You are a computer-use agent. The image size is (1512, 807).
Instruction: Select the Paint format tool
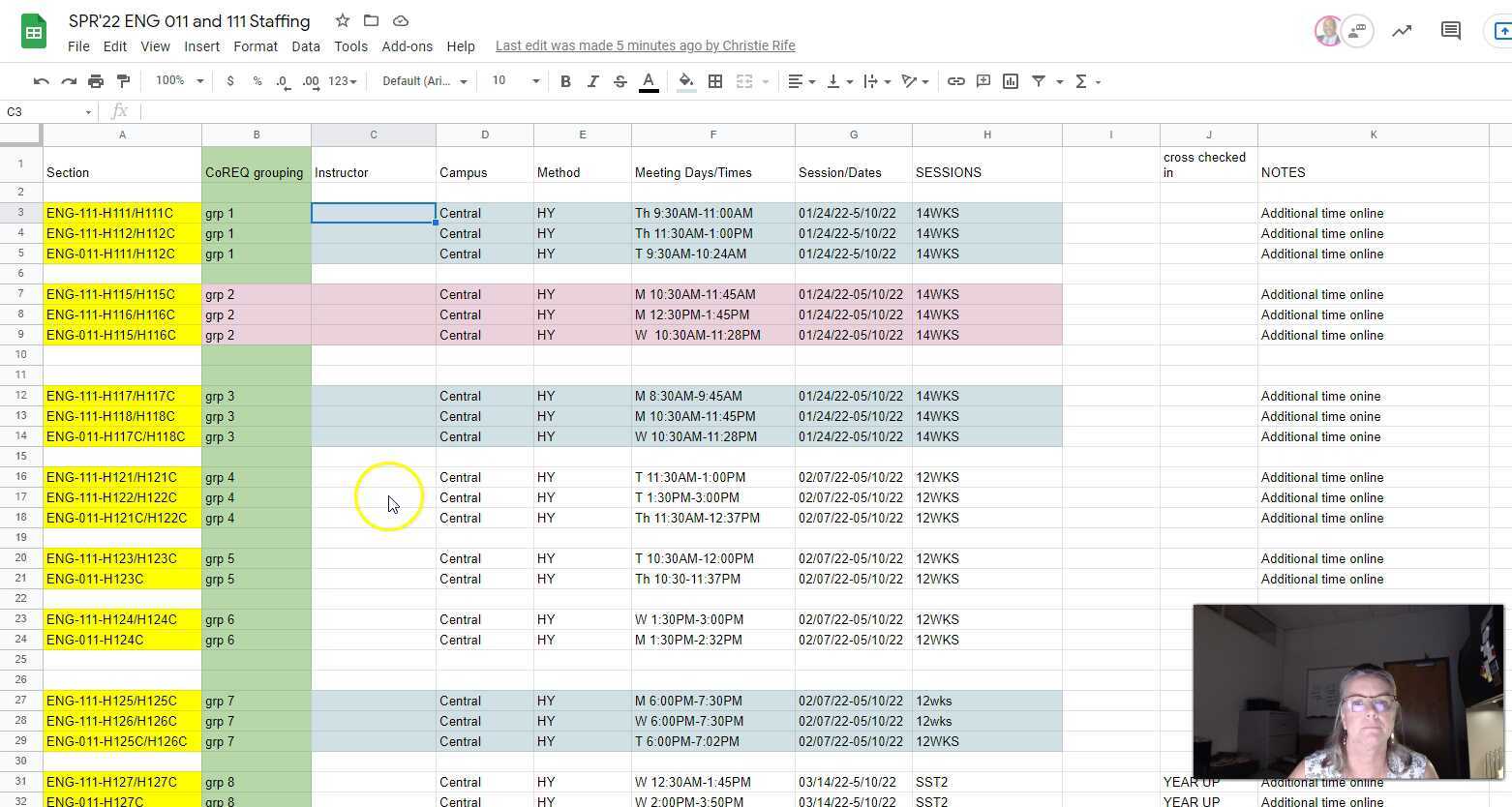[x=123, y=80]
